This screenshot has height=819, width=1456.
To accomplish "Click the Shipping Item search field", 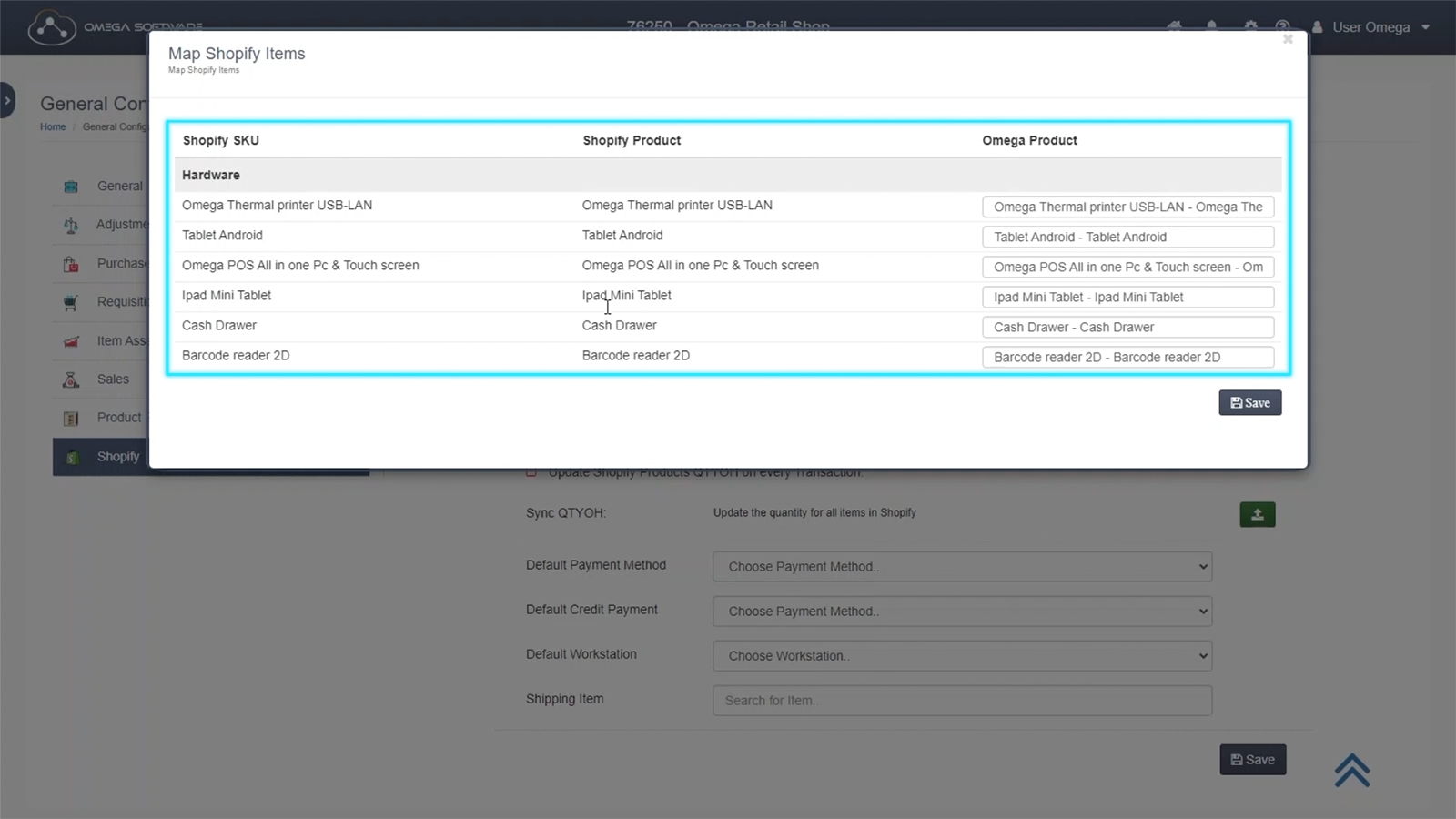I will [x=963, y=701].
